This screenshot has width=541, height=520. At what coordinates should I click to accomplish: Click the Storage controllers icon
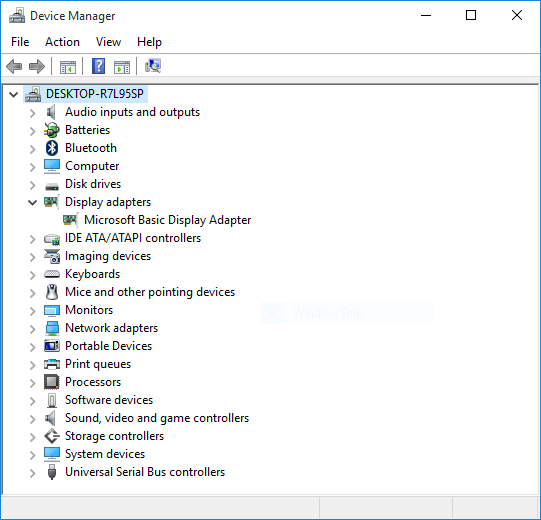tap(52, 436)
